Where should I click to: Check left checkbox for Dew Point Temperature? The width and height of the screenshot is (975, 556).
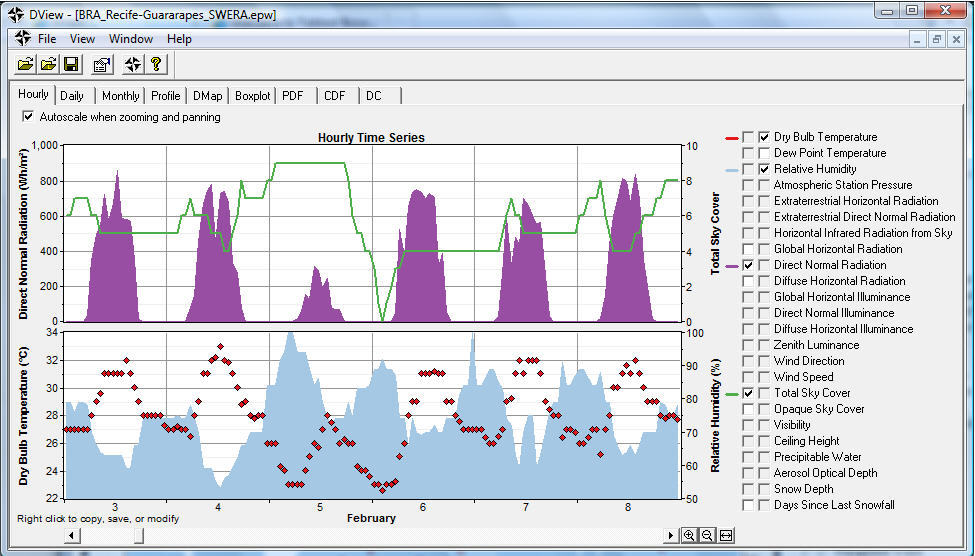tap(748, 153)
